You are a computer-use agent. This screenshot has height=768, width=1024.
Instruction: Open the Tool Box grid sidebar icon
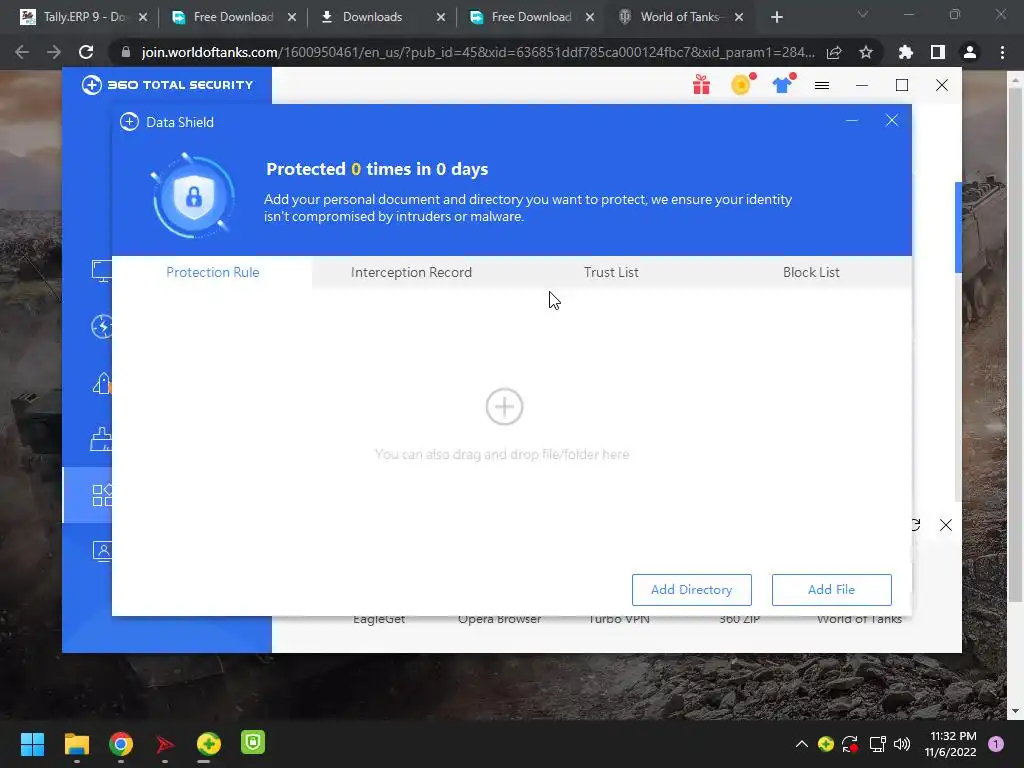click(102, 495)
